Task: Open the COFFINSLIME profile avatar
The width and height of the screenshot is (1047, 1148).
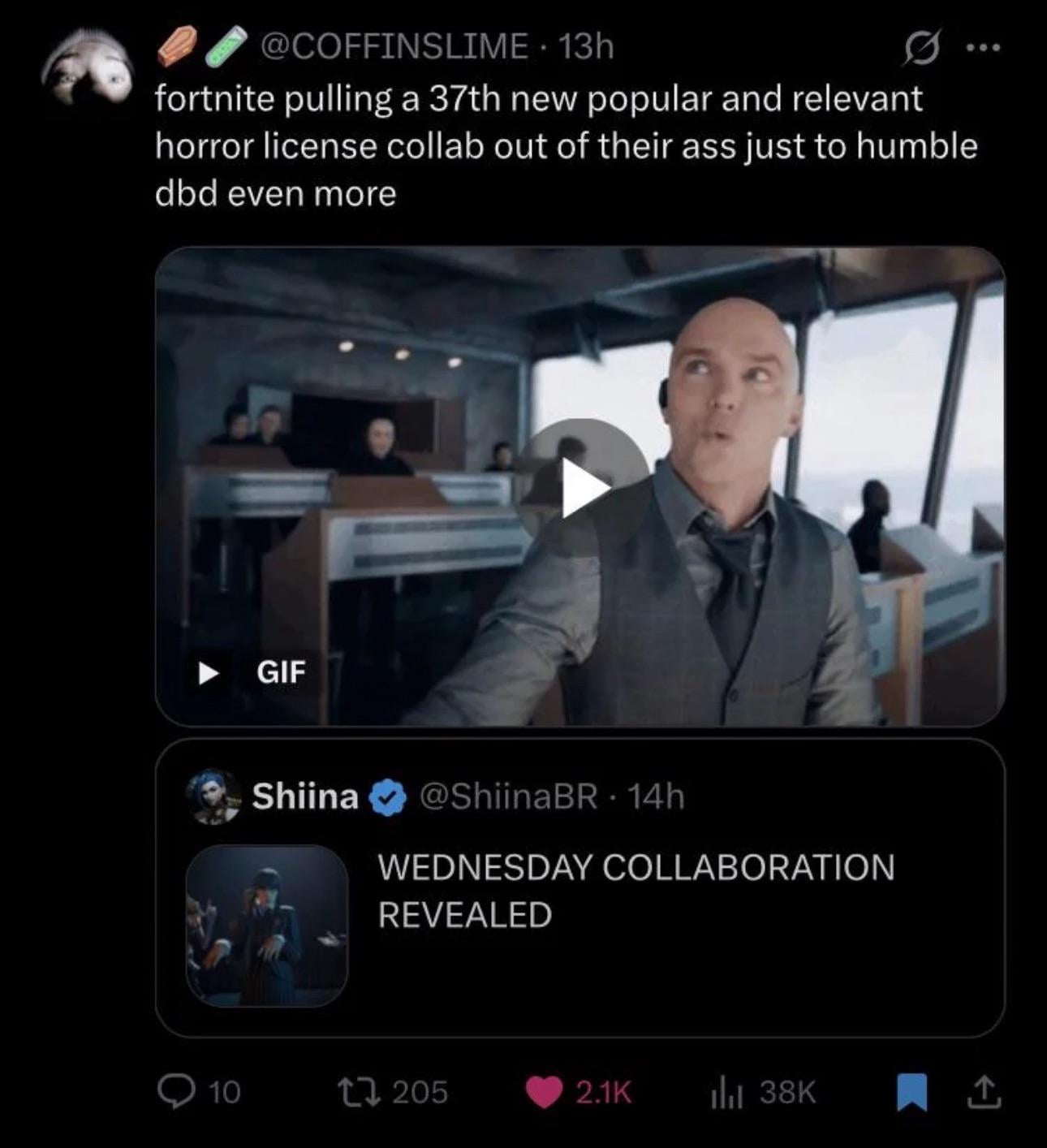Action: [x=88, y=69]
